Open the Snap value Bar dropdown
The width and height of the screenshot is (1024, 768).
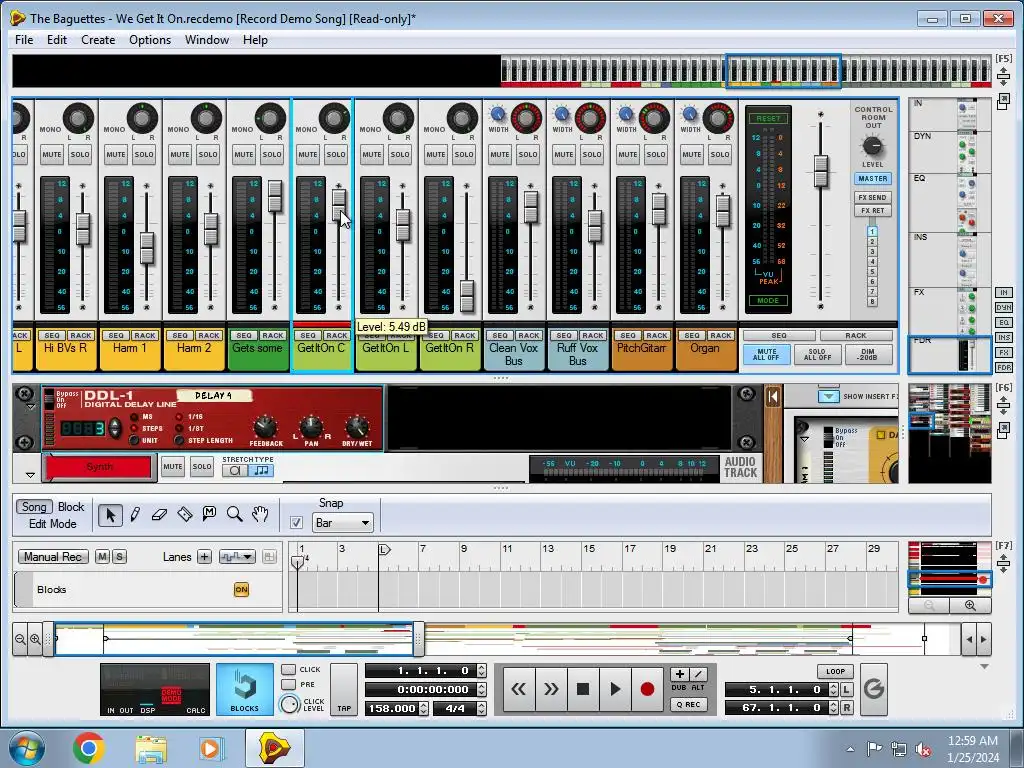point(342,522)
